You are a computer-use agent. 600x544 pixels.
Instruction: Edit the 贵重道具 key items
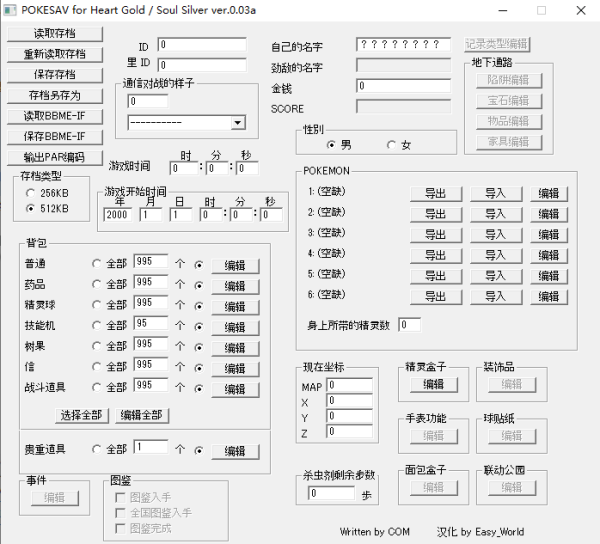(x=235, y=451)
